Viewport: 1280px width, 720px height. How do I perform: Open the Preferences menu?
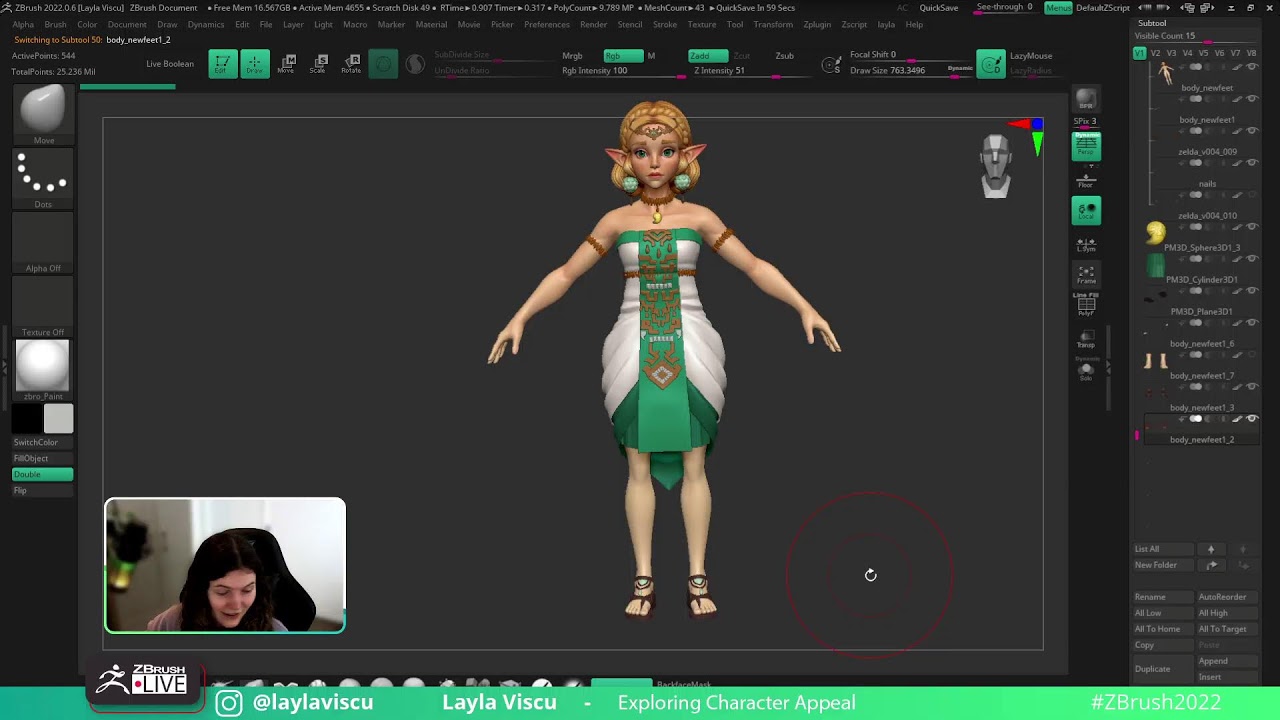547,24
